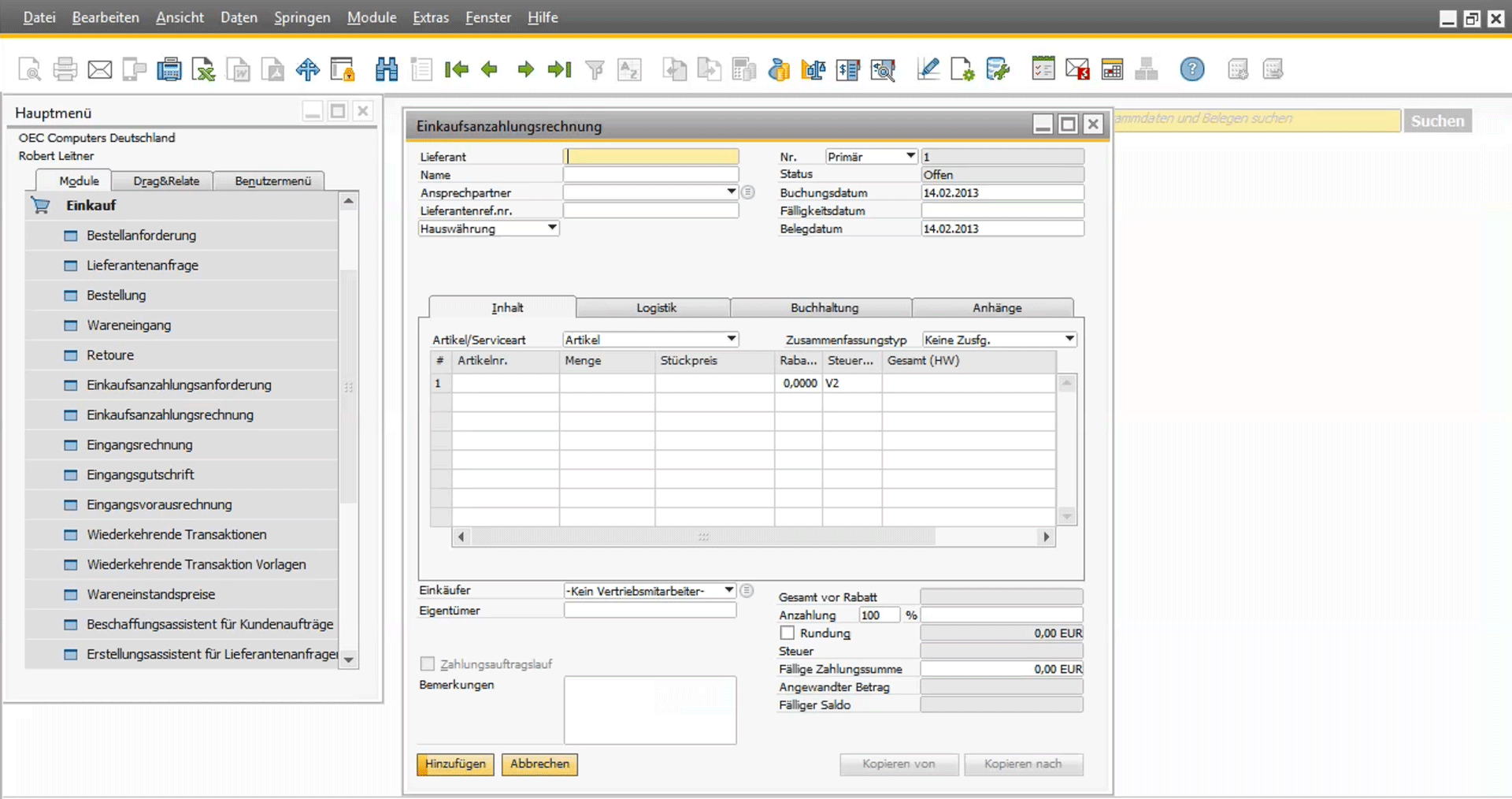The image size is (1512, 799).
Task: Export to Excel toolbar icon
Action: (203, 69)
